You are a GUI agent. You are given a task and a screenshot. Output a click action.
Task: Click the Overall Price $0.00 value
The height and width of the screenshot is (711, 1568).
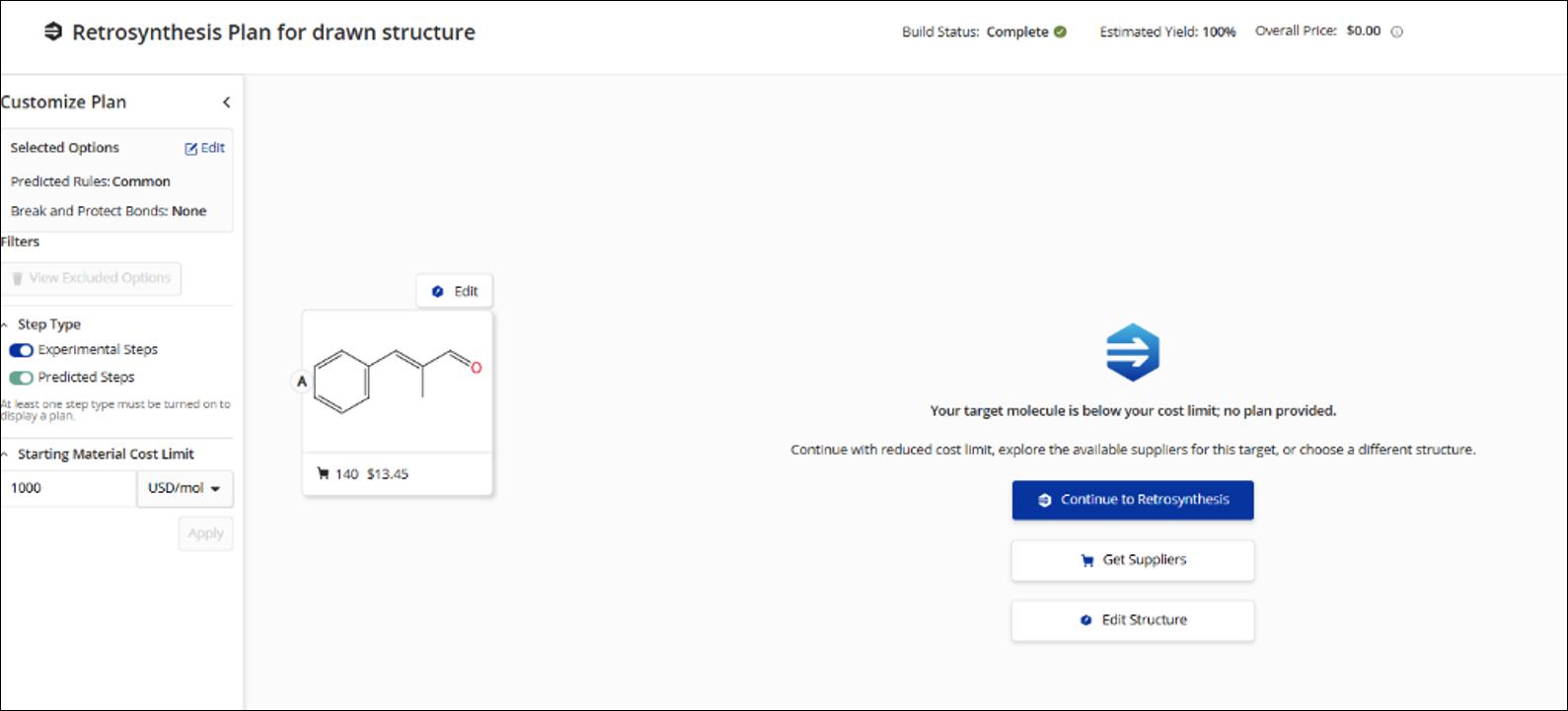tap(1364, 31)
